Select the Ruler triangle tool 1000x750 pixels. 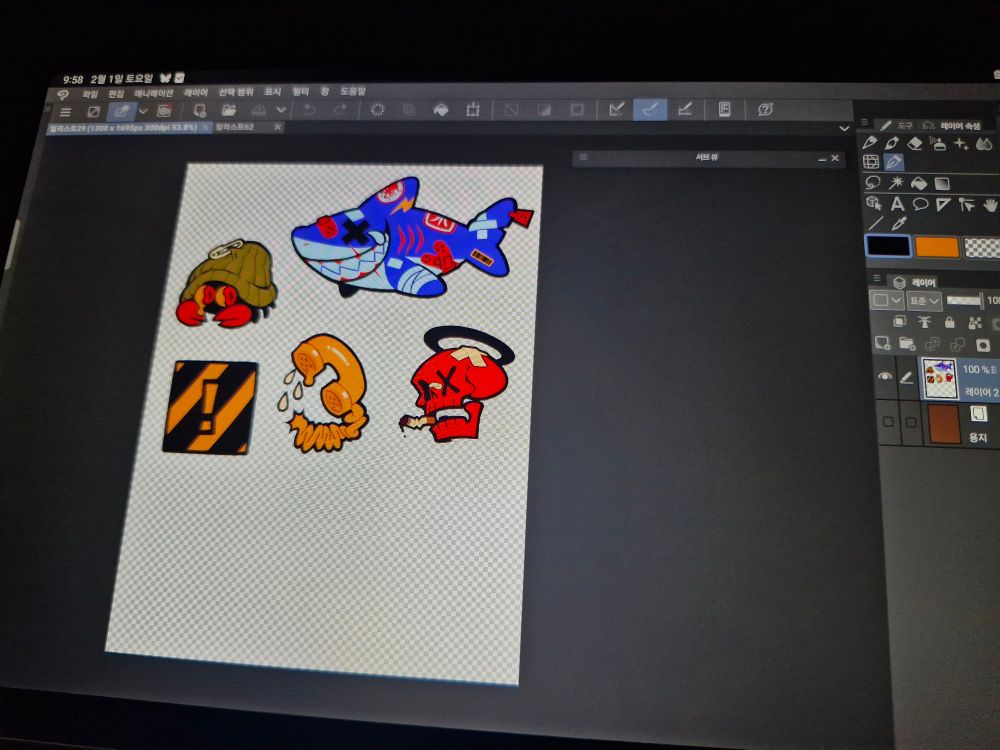[943, 205]
